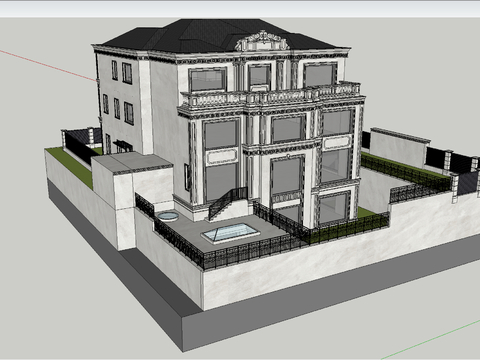Click the blank toolbar strip at the top
Image resolution: width=480 pixels, height=360 pixels.
[x=240, y=9]
